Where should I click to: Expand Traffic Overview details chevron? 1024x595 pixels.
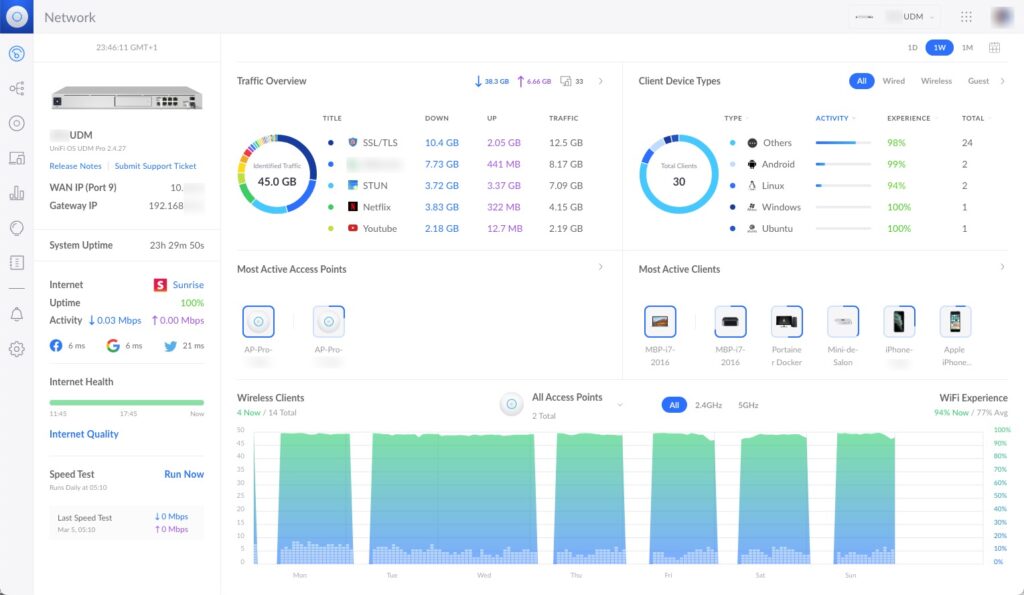(601, 81)
